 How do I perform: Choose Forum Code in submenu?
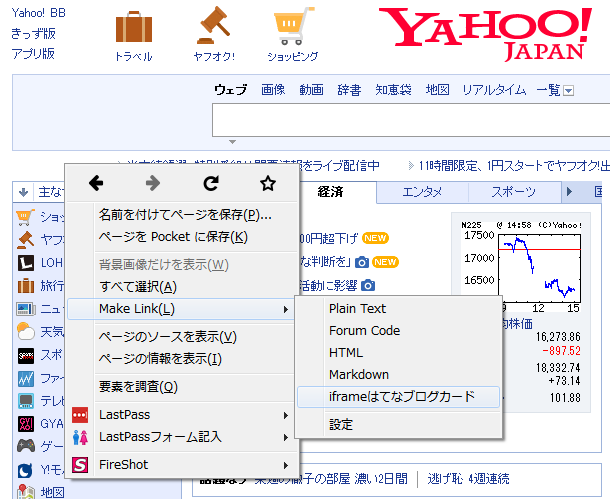[398, 331]
